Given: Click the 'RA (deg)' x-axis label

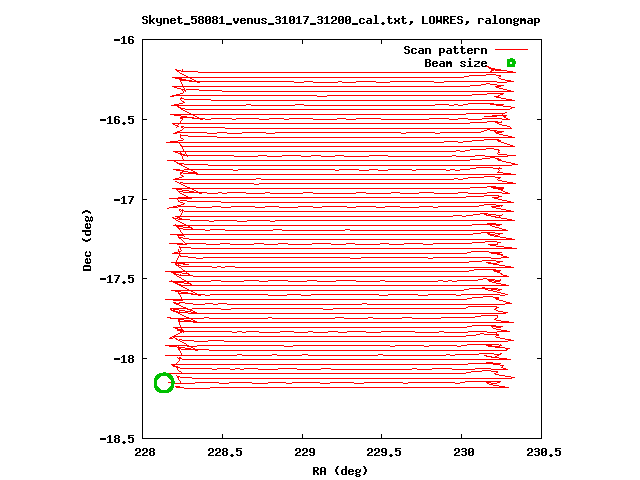Looking at the screenshot, I should [x=340, y=471].
